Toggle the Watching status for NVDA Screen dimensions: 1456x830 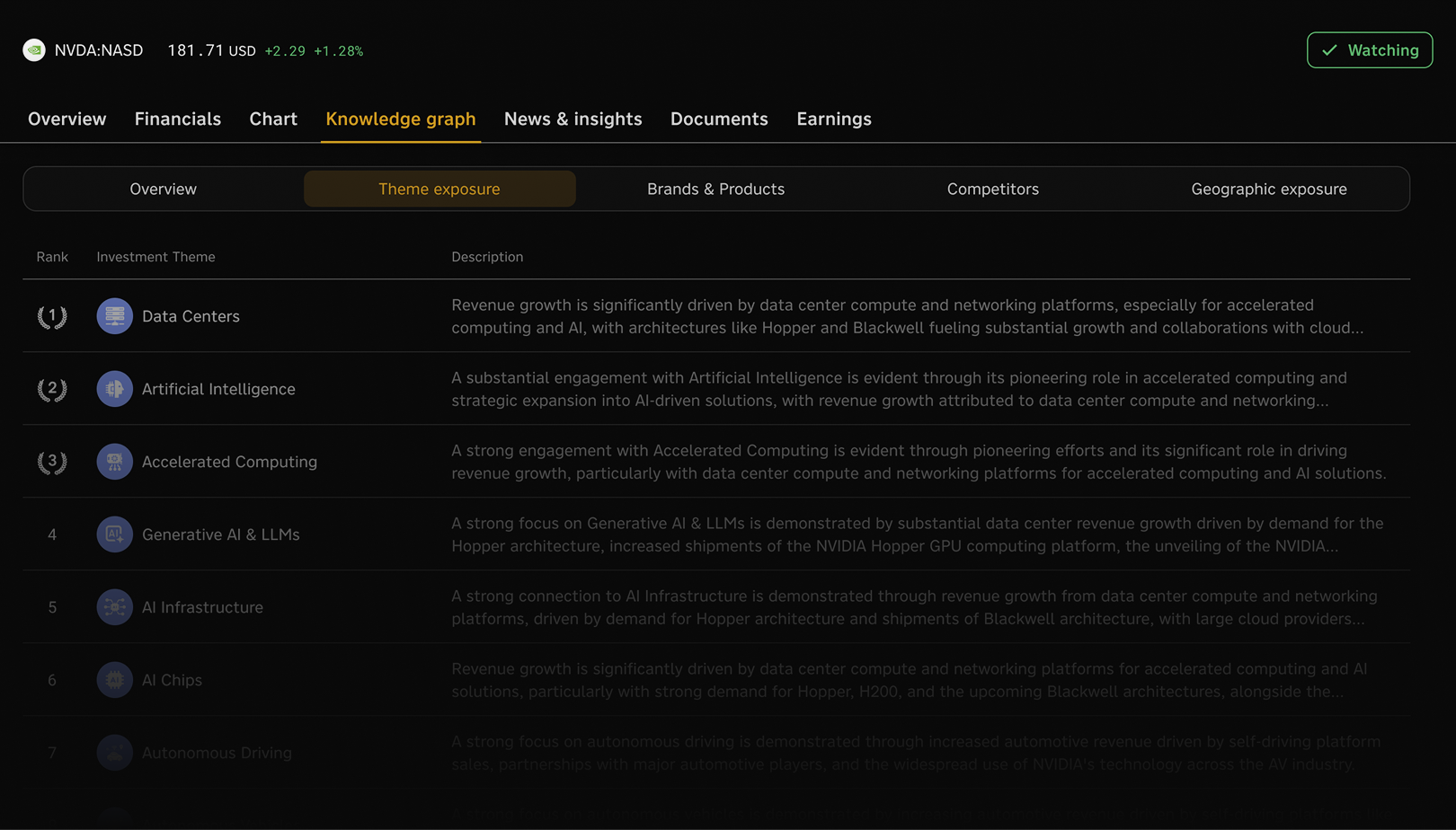click(x=1369, y=50)
